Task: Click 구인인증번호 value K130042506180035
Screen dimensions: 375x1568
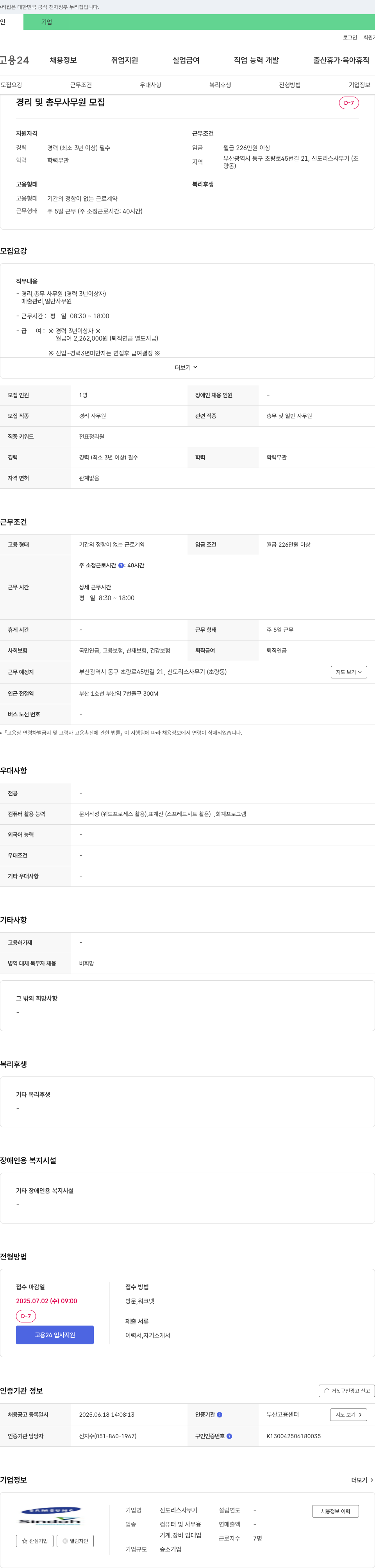Action: click(x=294, y=1436)
